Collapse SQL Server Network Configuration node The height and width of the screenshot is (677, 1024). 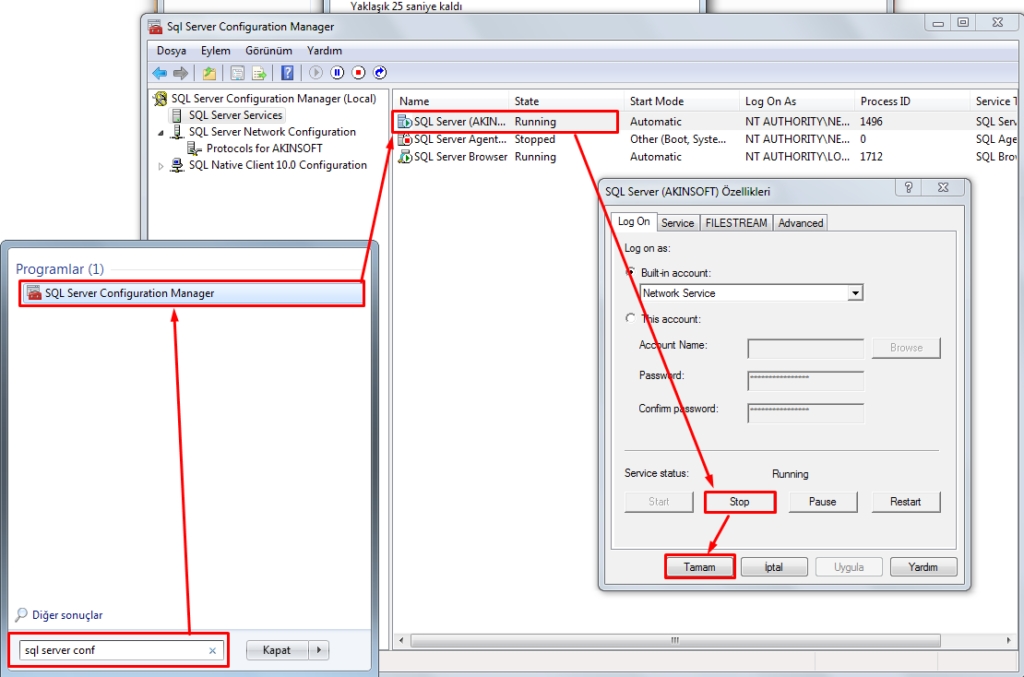point(161,132)
